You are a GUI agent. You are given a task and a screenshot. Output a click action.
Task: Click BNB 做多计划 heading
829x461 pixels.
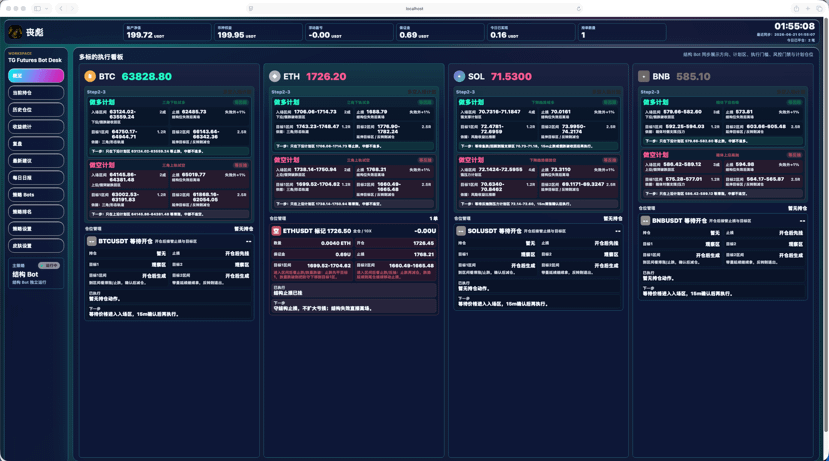(656, 102)
